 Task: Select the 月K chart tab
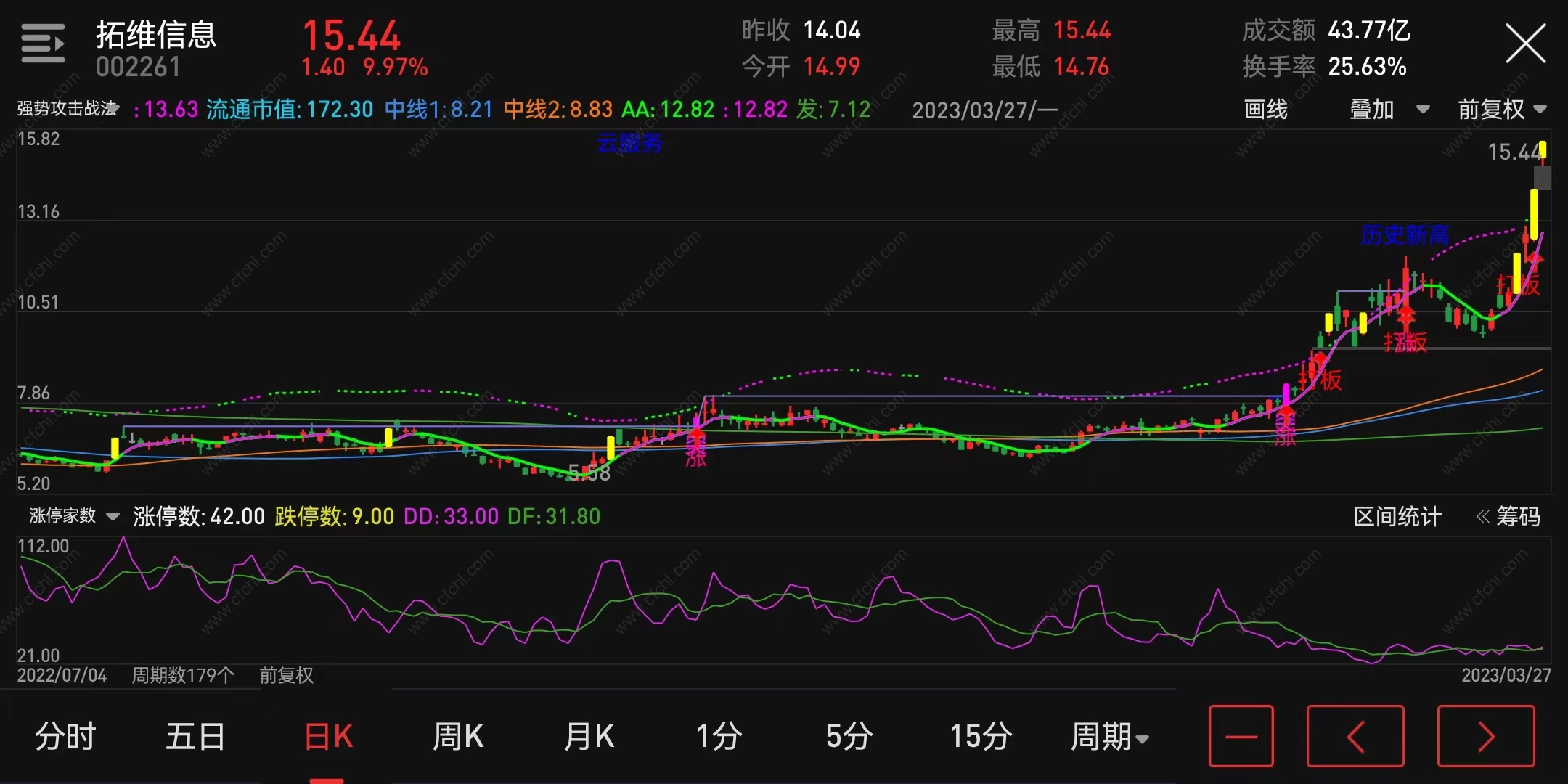coord(589,737)
